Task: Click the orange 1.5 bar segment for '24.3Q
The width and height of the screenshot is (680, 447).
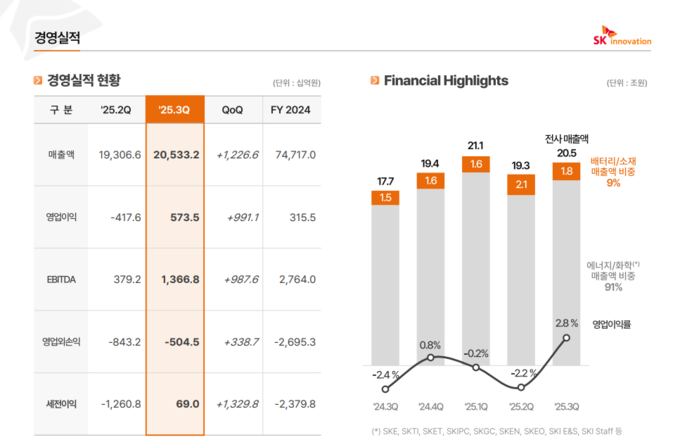Action: tap(384, 198)
